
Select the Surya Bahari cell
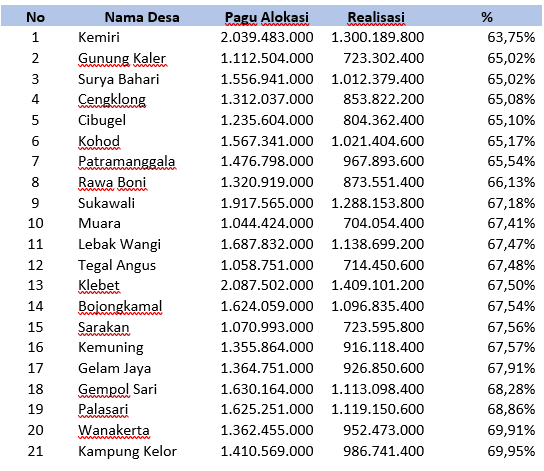coord(119,79)
